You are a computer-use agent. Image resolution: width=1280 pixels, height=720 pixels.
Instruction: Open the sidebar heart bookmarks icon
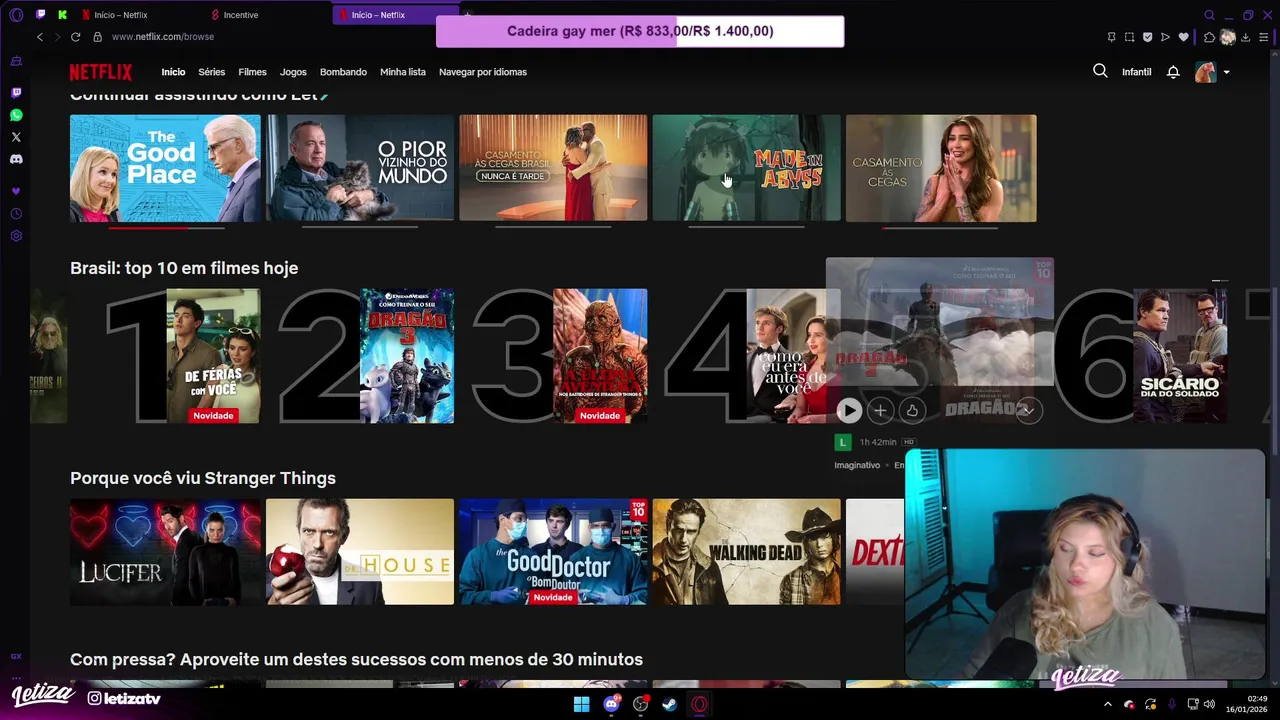[16, 191]
